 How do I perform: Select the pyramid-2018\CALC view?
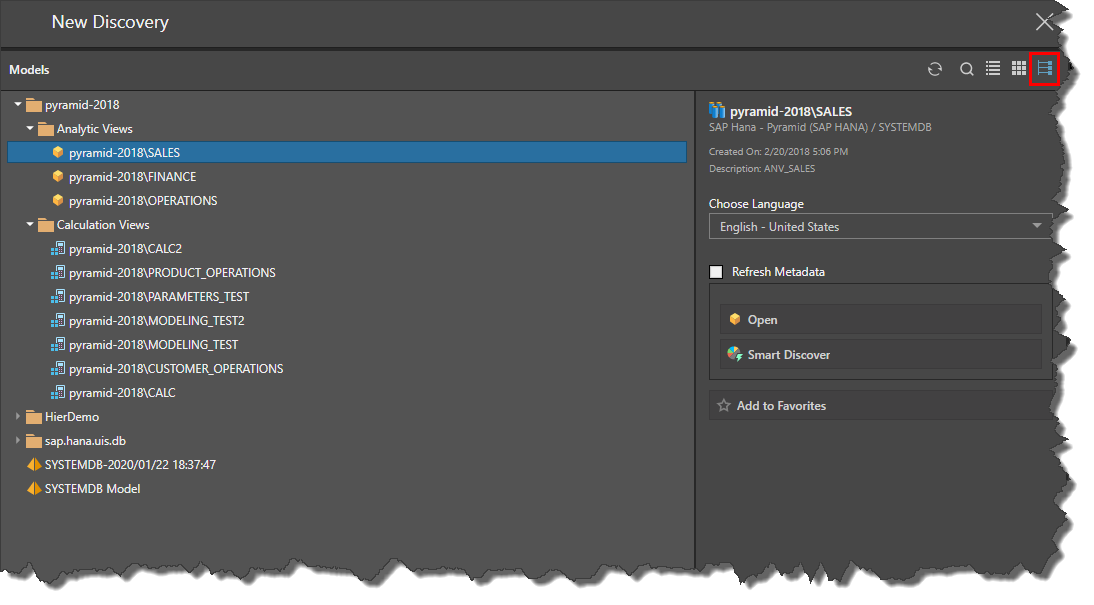point(122,393)
